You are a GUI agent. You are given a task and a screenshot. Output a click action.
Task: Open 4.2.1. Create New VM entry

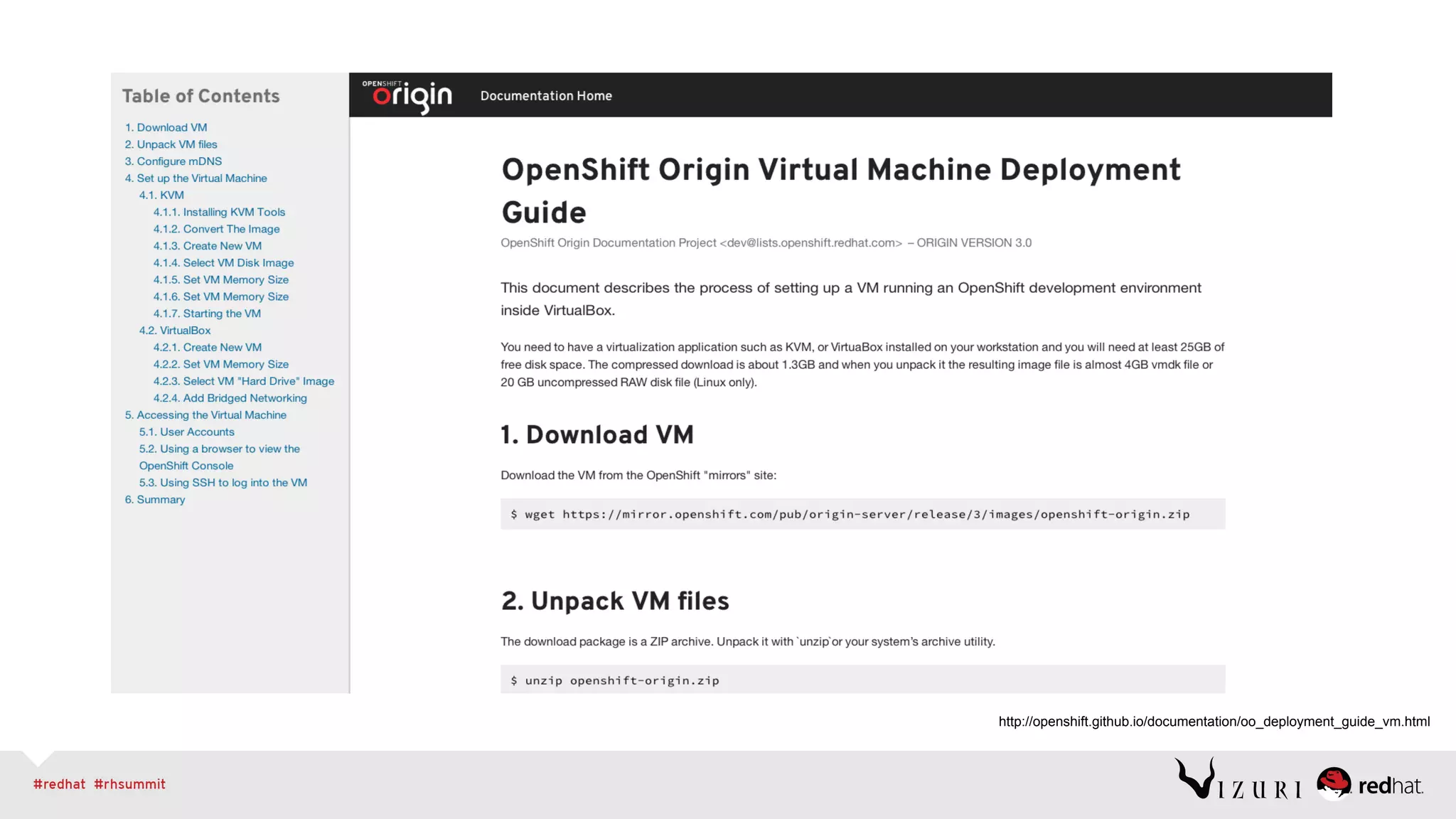(207, 348)
